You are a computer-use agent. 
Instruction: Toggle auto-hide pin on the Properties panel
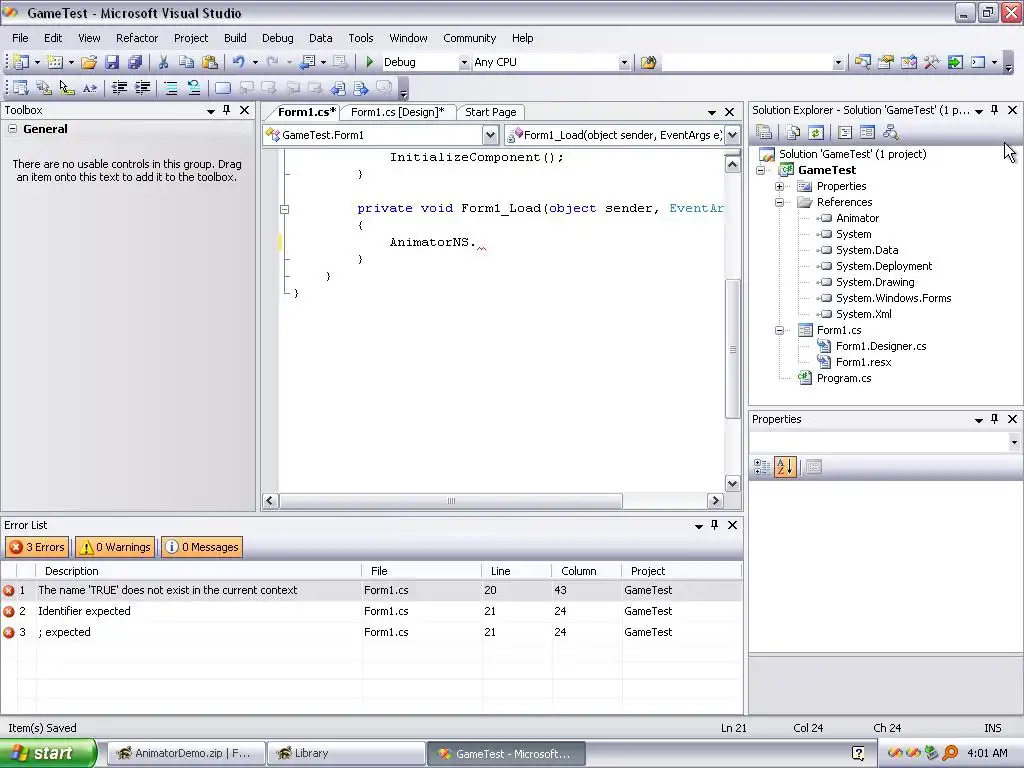coord(995,419)
